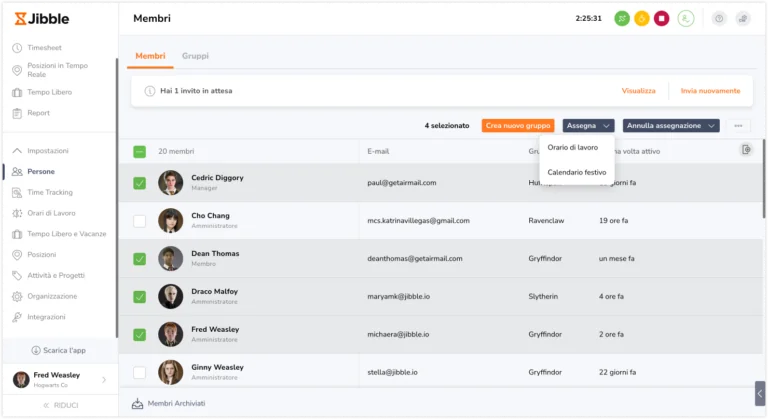Viewport: 768px width, 419px height.
Task: Open Tempo Libero e Vacanze
Action: click(66, 234)
